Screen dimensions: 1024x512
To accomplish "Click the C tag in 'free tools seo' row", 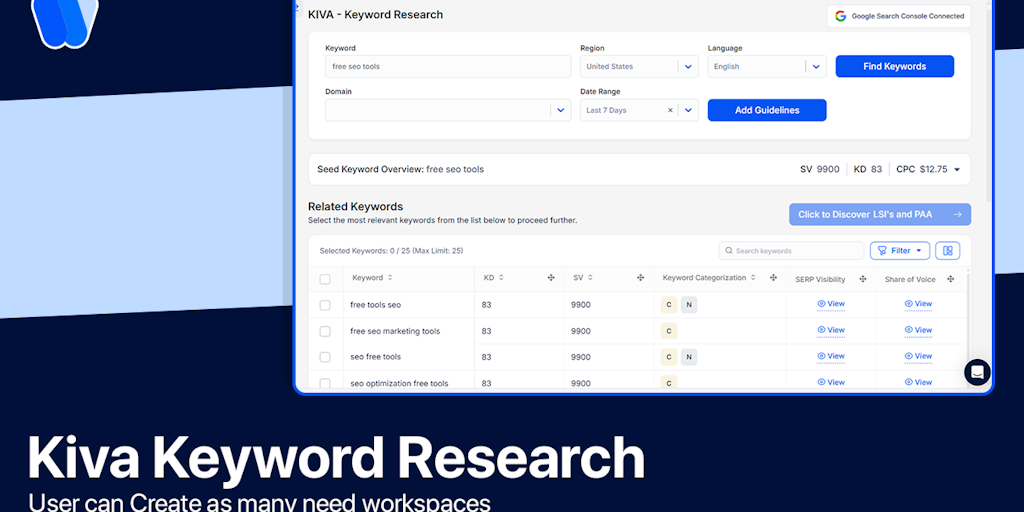I will tap(669, 305).
